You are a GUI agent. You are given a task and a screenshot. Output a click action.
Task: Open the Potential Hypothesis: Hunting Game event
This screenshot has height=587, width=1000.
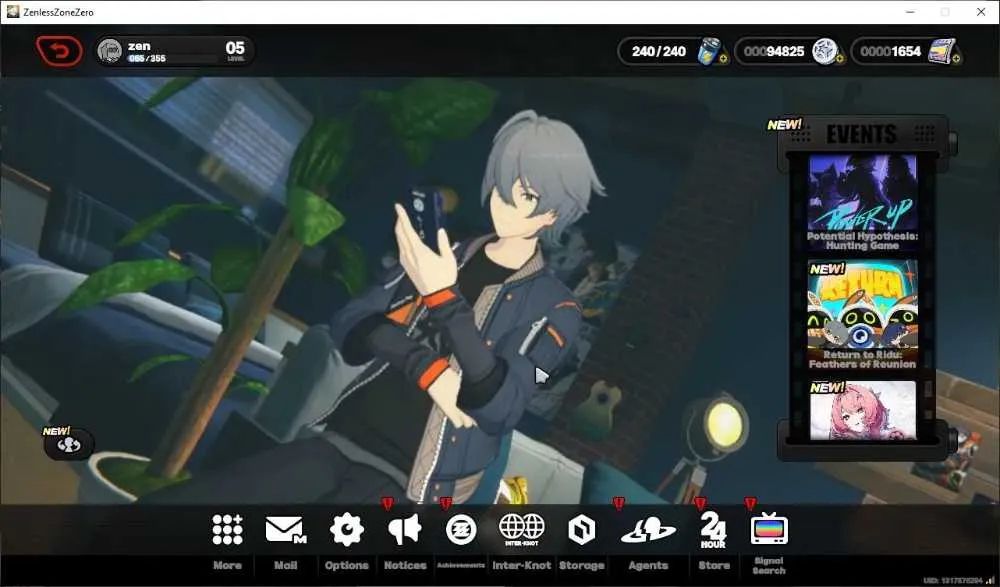click(862, 203)
